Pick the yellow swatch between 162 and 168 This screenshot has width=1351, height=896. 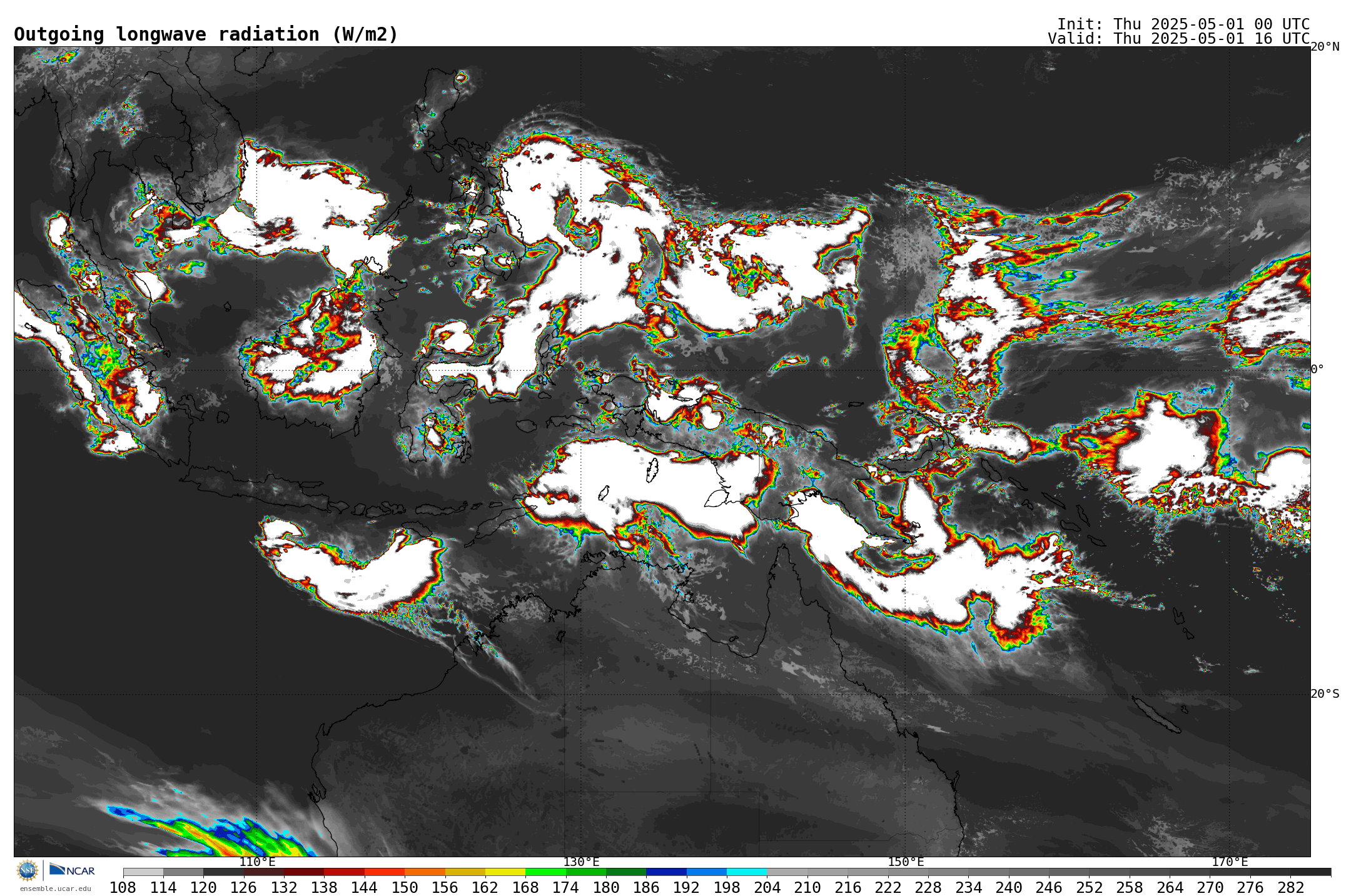click(505, 872)
